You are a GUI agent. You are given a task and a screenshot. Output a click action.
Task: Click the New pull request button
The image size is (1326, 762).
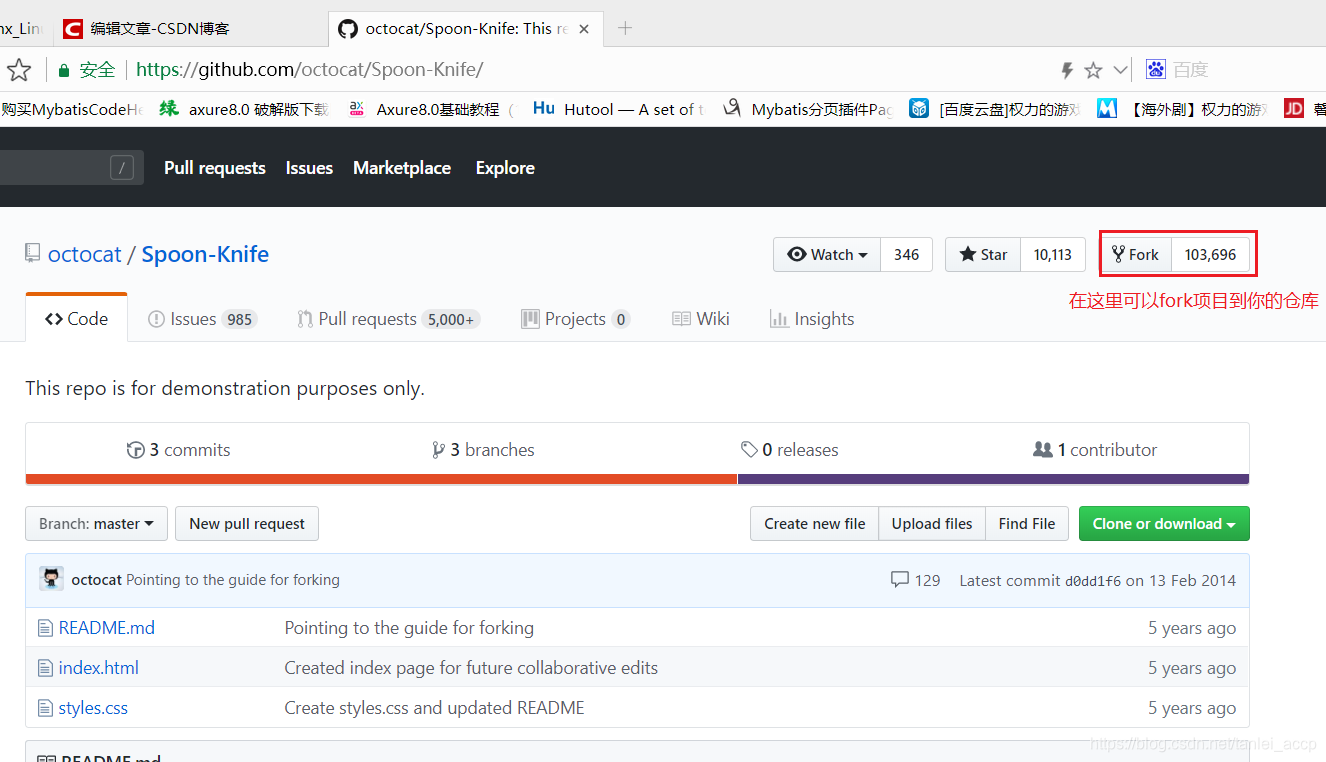click(x=247, y=524)
